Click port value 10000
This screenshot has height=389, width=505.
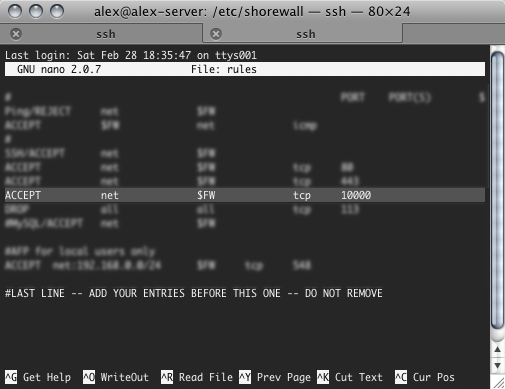click(x=356, y=195)
